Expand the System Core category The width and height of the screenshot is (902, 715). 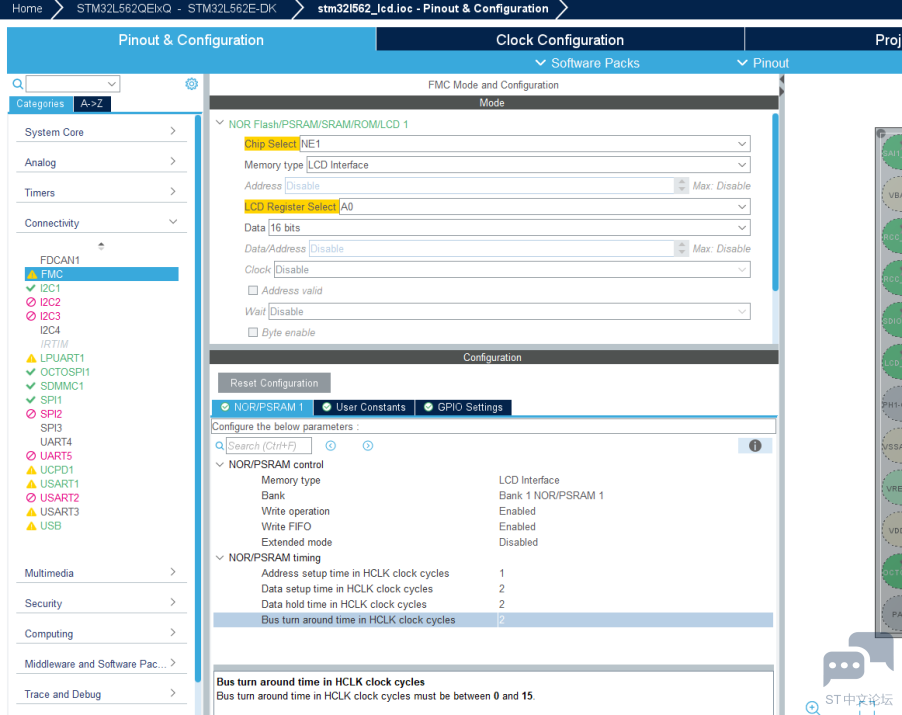tap(173, 131)
